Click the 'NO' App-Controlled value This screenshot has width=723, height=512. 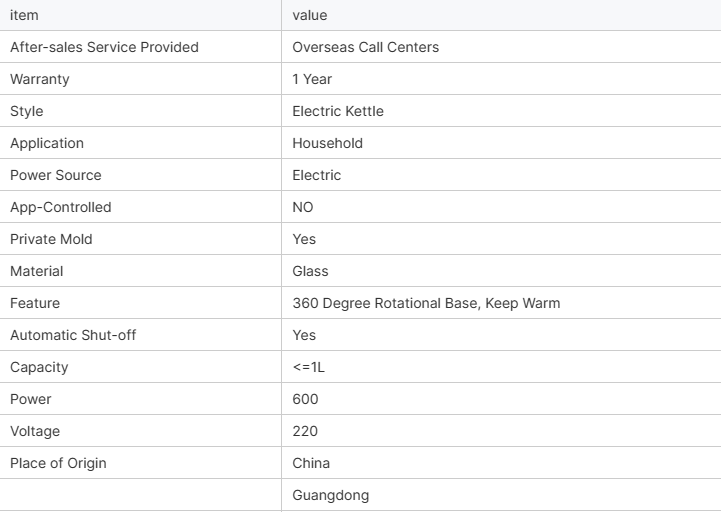303,207
